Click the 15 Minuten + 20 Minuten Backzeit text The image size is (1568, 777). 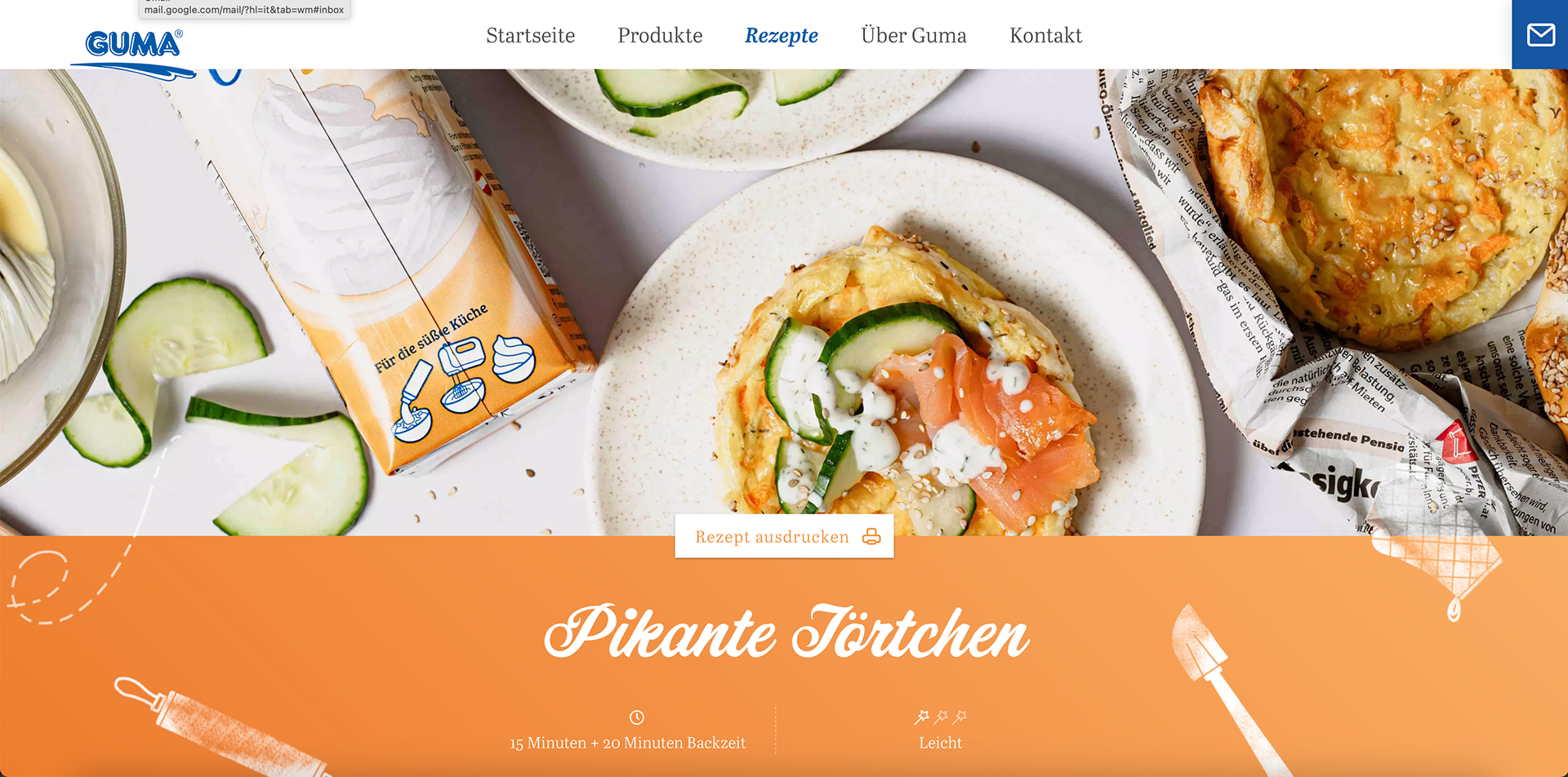click(x=627, y=743)
